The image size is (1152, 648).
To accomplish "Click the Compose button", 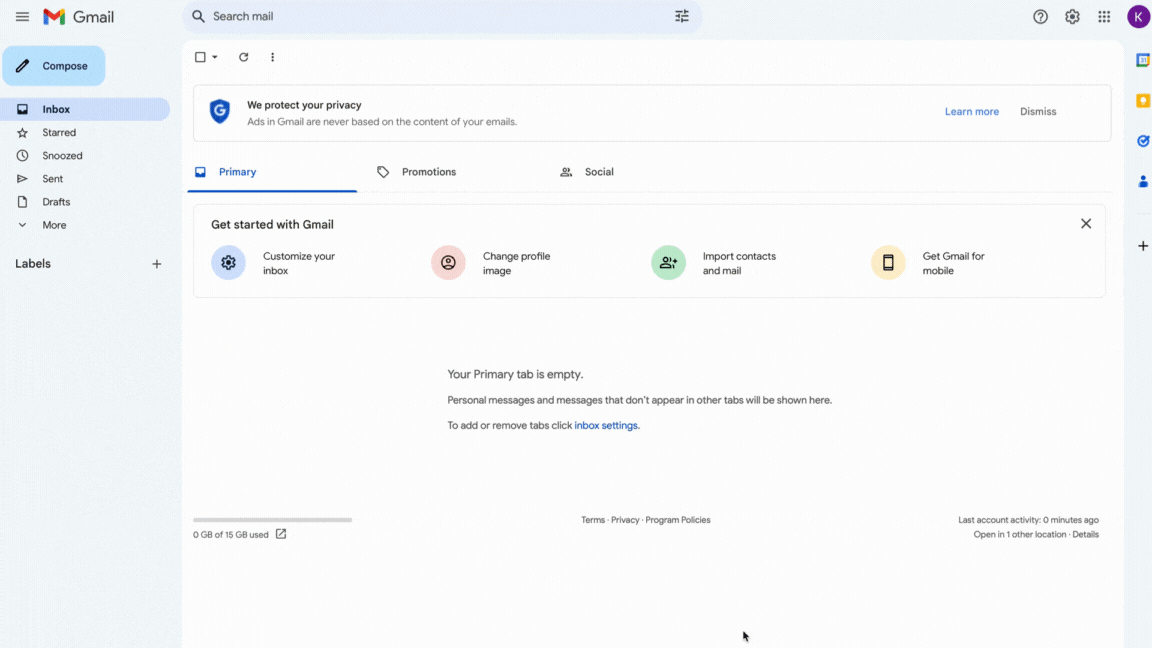I will click(54, 66).
